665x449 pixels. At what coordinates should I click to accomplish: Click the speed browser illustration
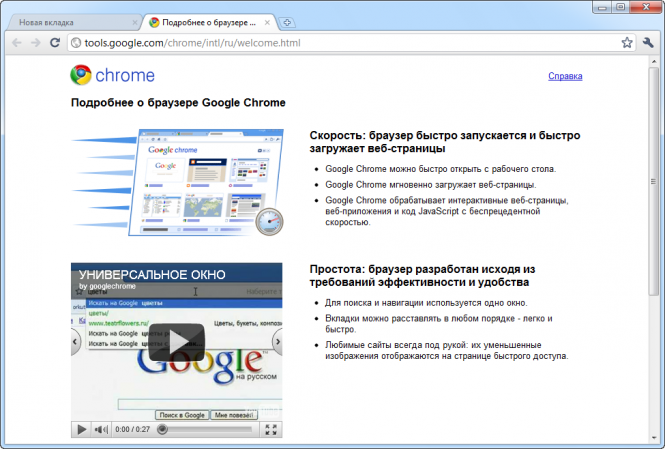click(x=177, y=182)
